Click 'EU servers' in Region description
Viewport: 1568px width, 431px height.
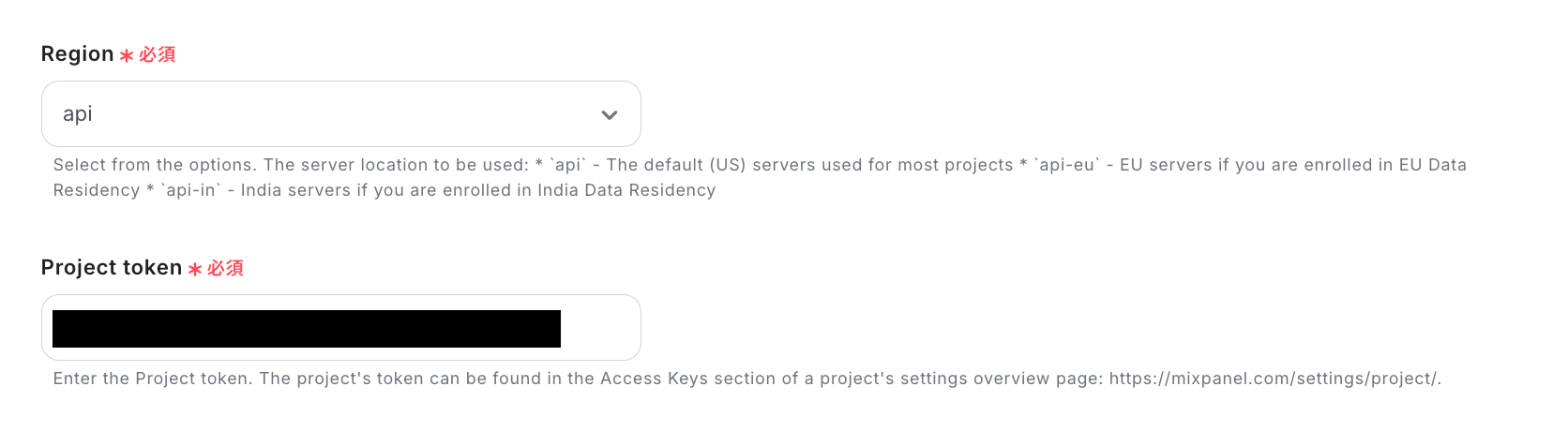tap(1163, 165)
